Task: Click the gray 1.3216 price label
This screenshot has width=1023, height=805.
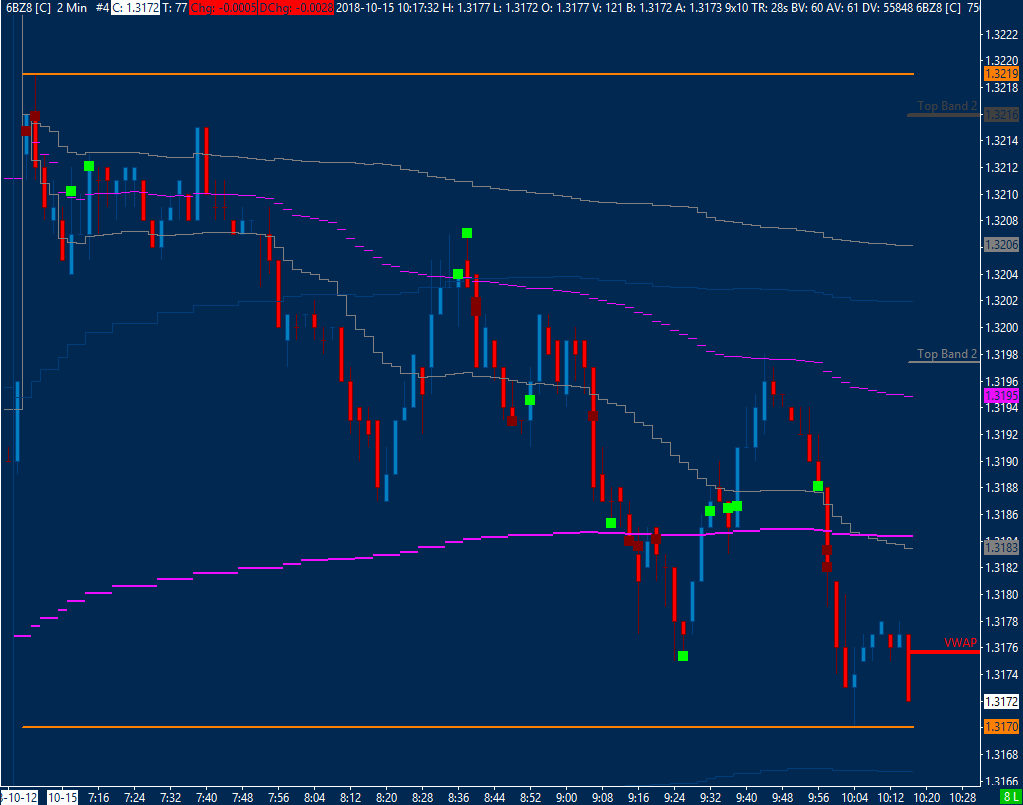Action: pos(1001,115)
